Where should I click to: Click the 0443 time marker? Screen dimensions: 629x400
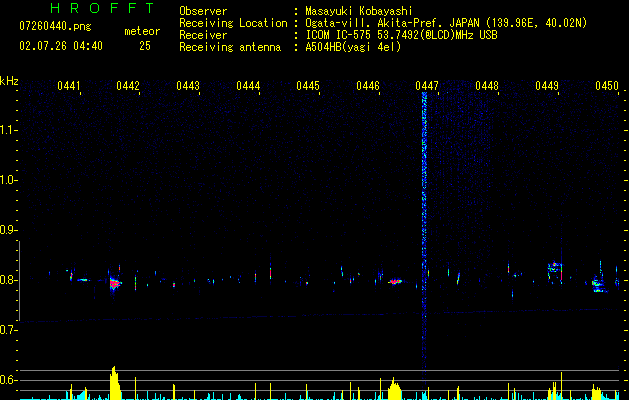tap(188, 85)
